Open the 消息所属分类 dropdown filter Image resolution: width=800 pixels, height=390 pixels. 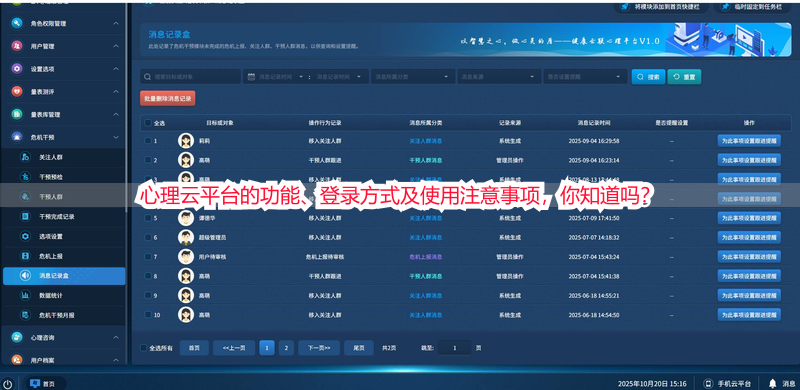pos(413,77)
